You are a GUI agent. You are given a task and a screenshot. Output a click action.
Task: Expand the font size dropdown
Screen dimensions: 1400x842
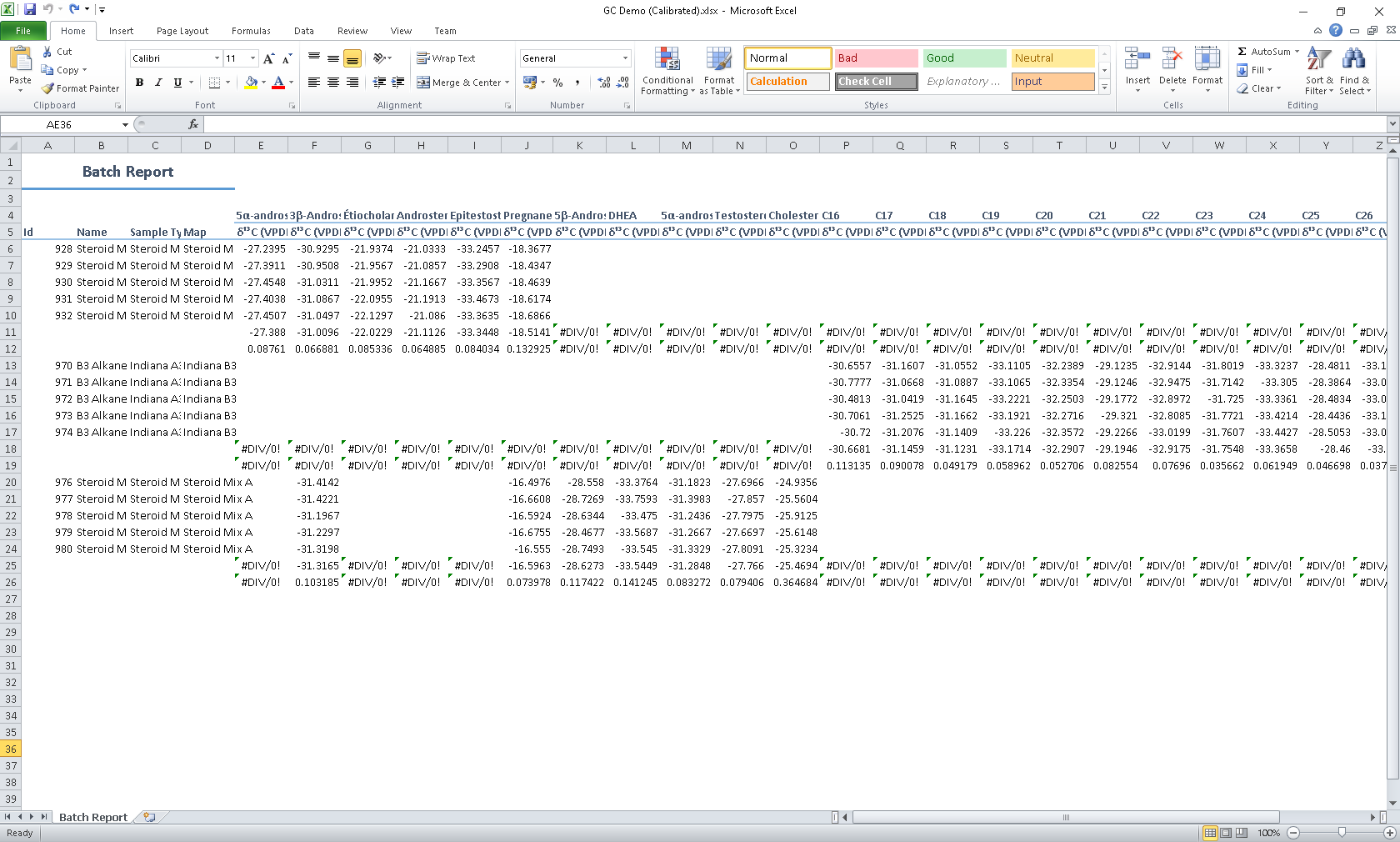[252, 58]
